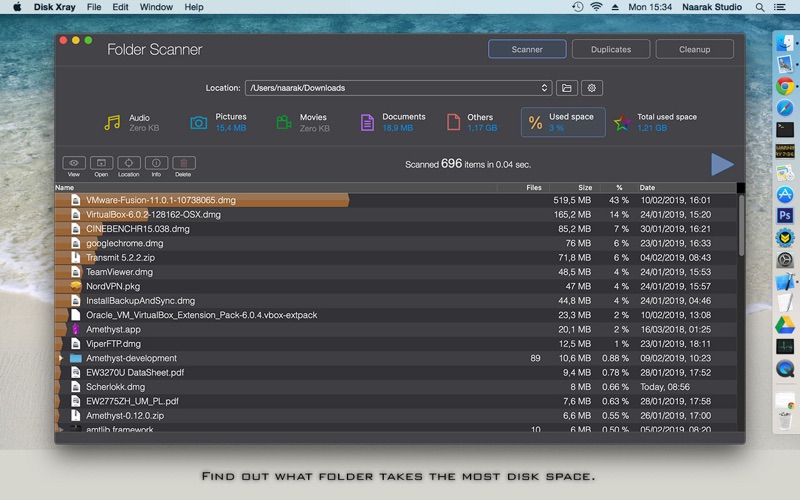Expand the Amethyst-development folder

[x=61, y=358]
